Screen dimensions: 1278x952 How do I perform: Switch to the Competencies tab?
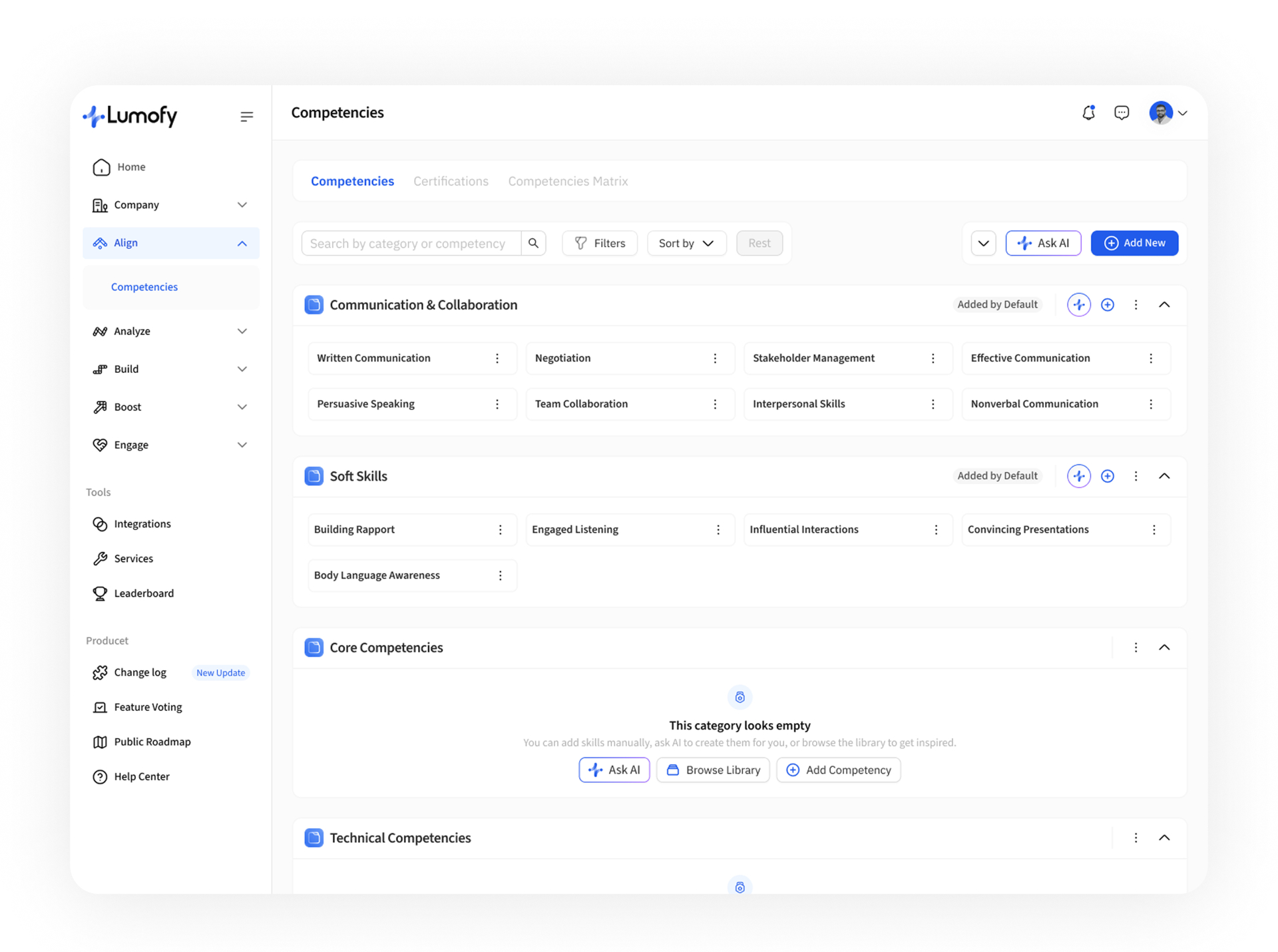352,181
